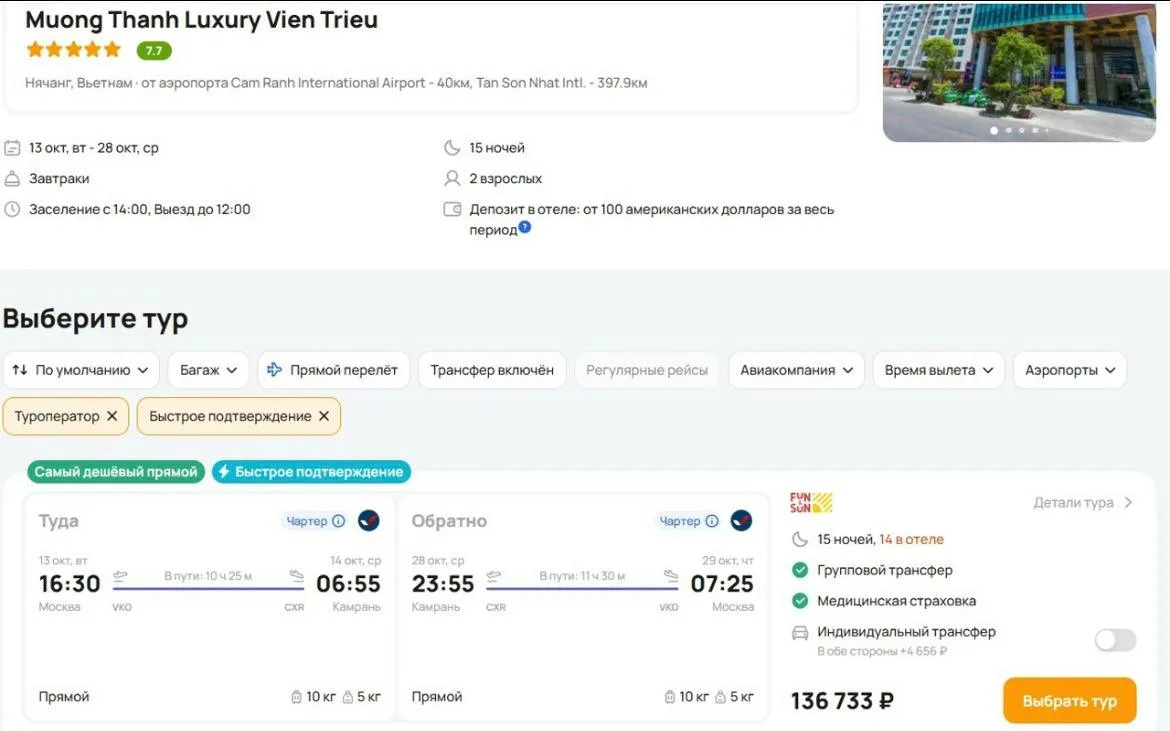Image resolution: width=1170 pixels, height=731 pixels.
Task: Click sort arrows icon in По умолчанию
Action: coord(20,370)
